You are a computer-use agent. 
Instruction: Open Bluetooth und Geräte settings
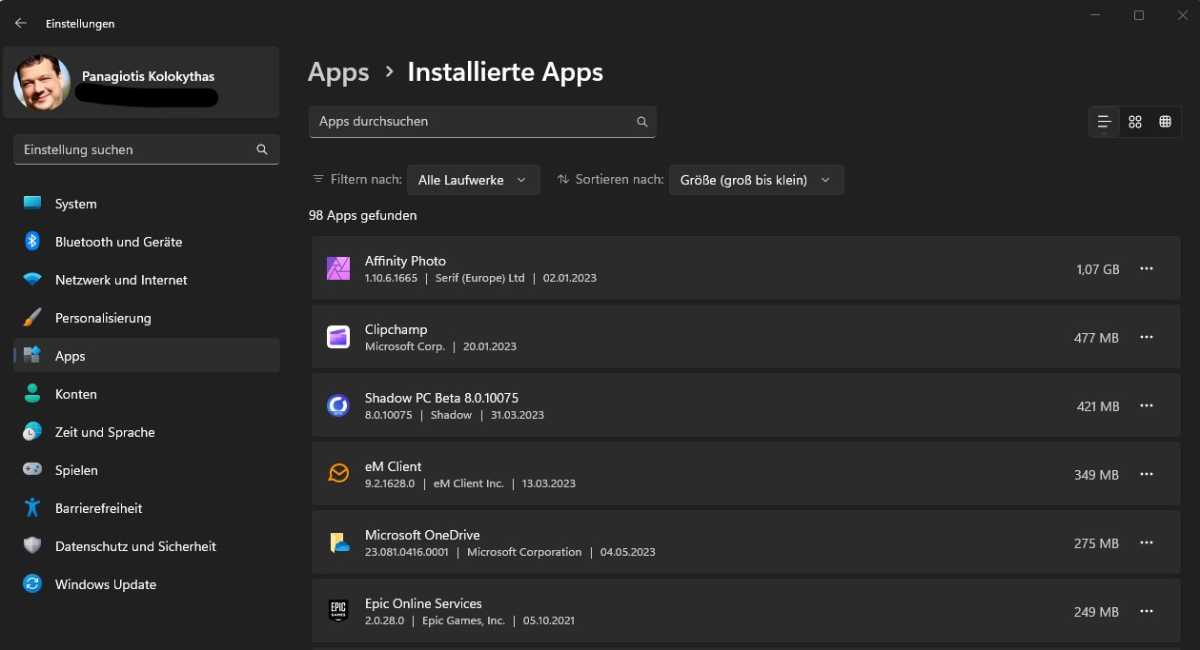[146, 241]
